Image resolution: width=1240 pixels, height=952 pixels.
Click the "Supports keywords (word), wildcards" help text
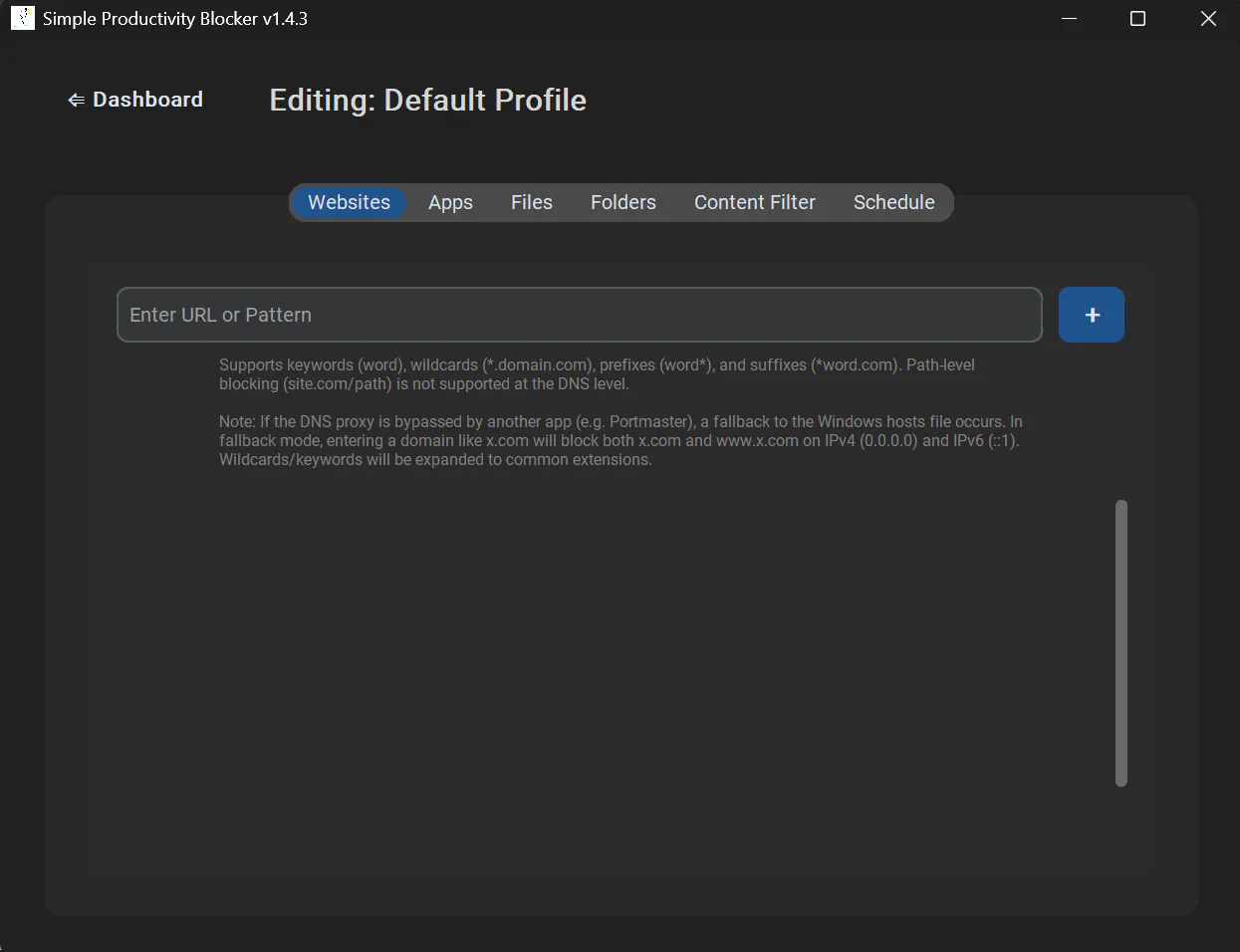point(598,374)
